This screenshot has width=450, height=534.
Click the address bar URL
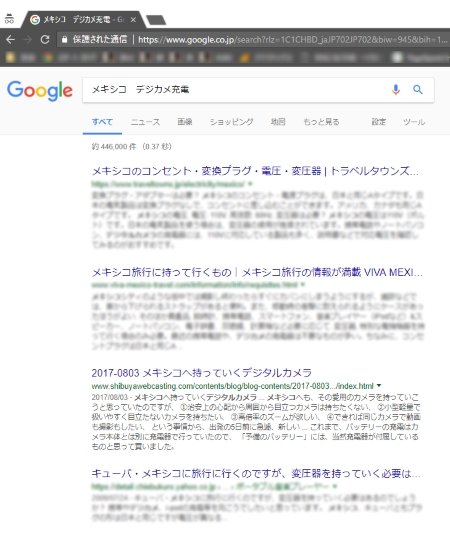(x=292, y=40)
